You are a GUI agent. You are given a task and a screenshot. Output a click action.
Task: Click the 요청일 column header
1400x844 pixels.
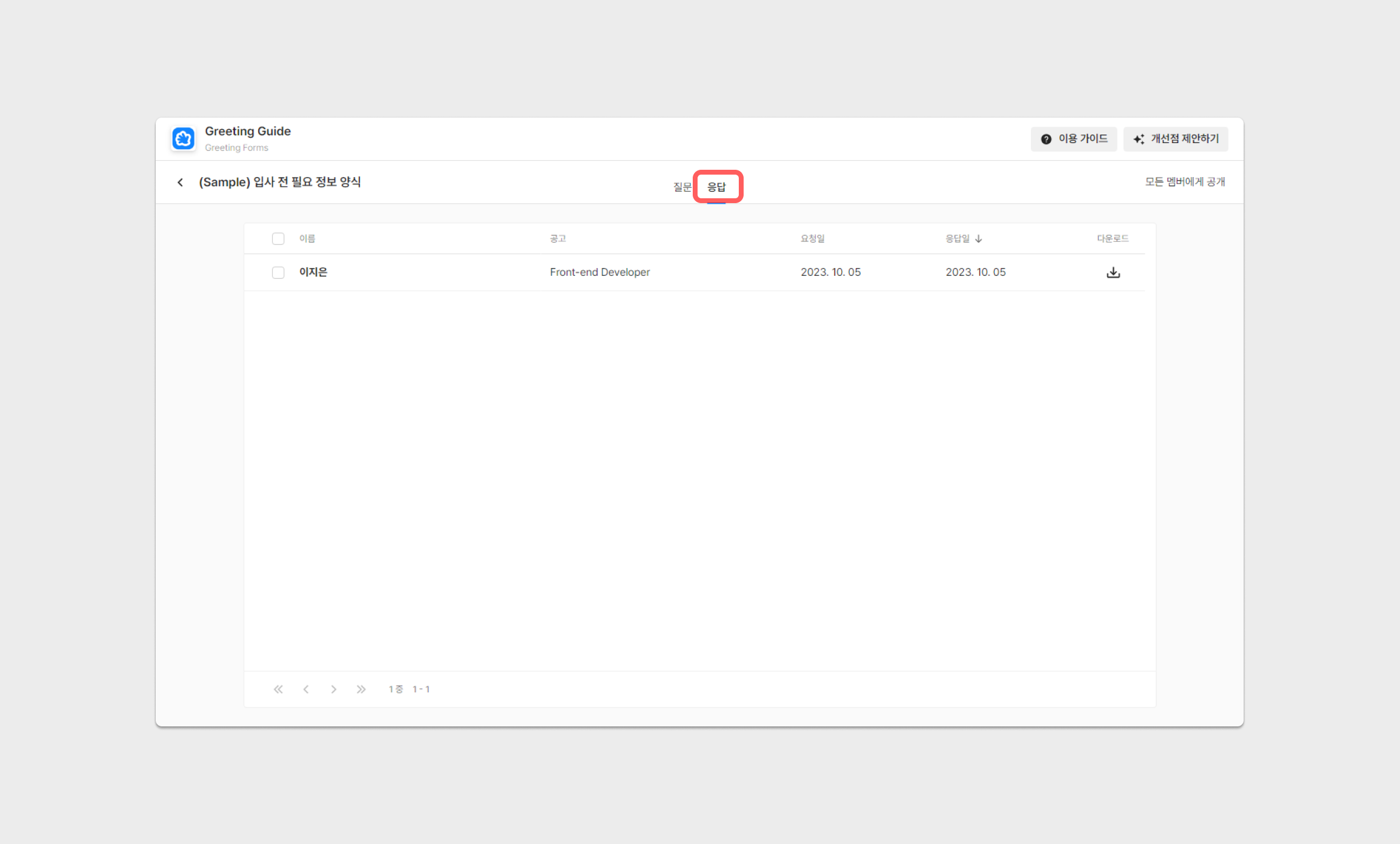click(812, 239)
